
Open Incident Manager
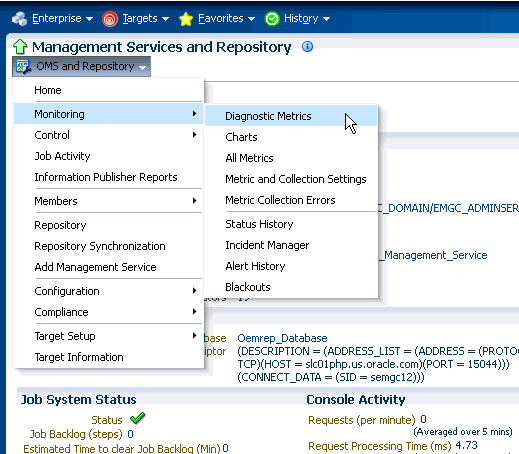click(291, 245)
